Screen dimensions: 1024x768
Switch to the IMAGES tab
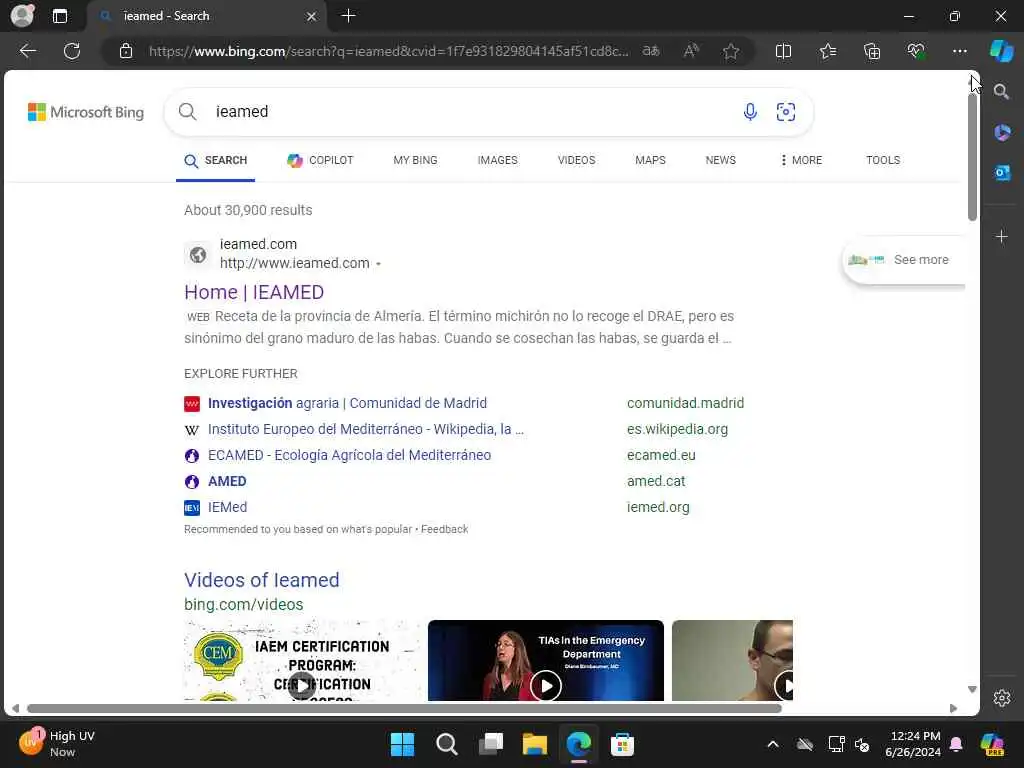pos(498,161)
